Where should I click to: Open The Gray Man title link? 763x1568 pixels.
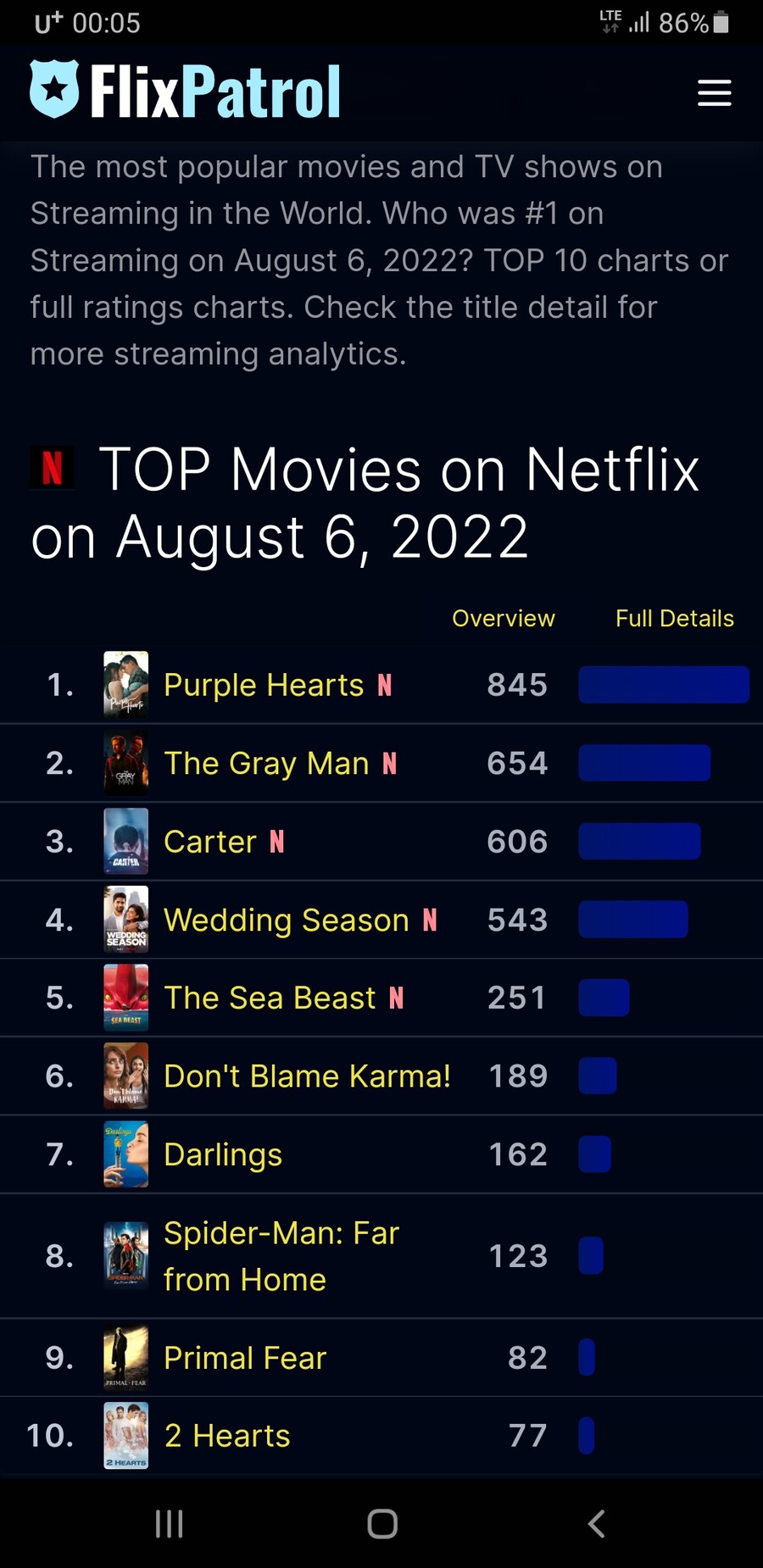tap(266, 764)
